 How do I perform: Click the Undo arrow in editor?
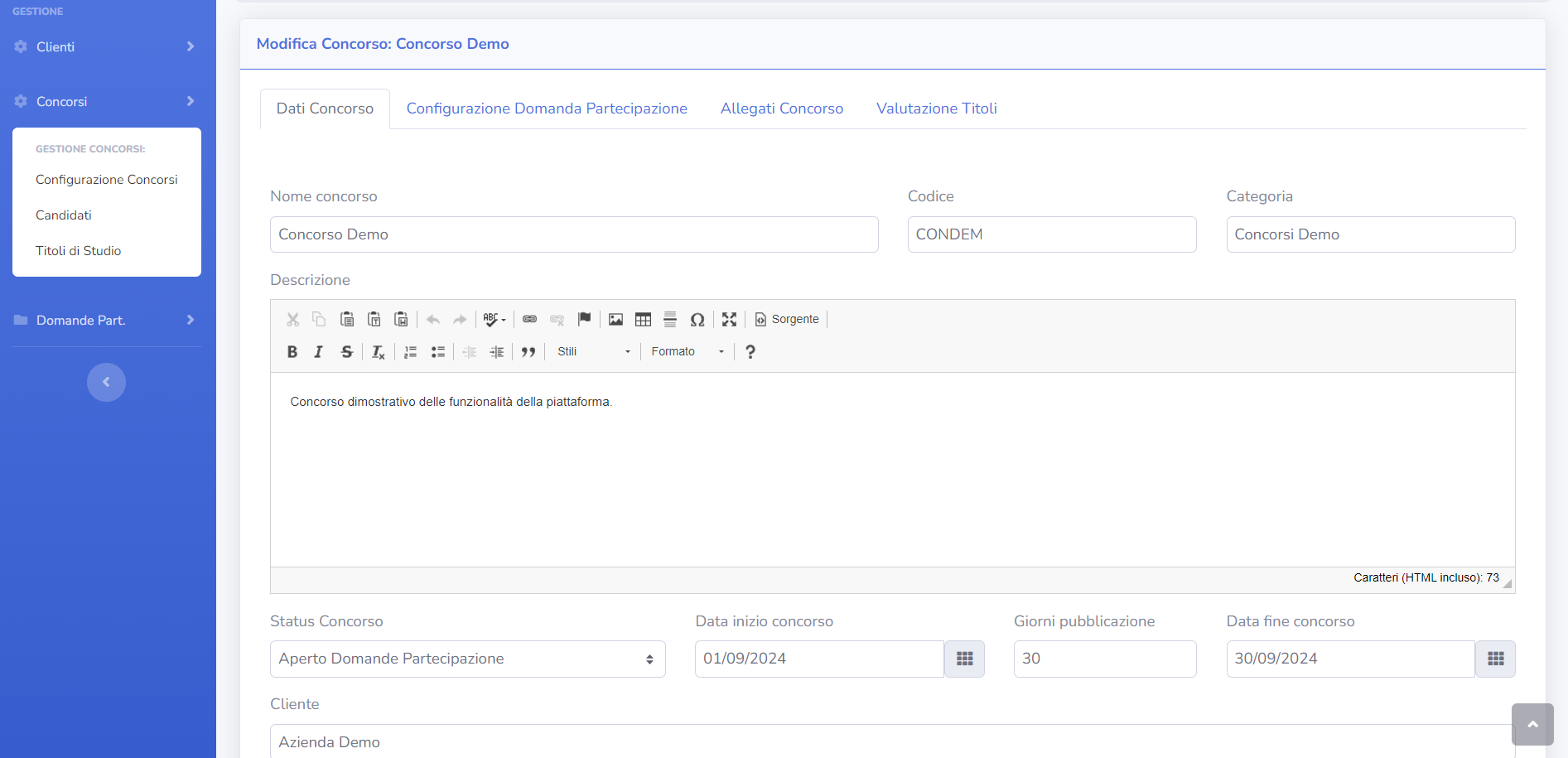[432, 319]
